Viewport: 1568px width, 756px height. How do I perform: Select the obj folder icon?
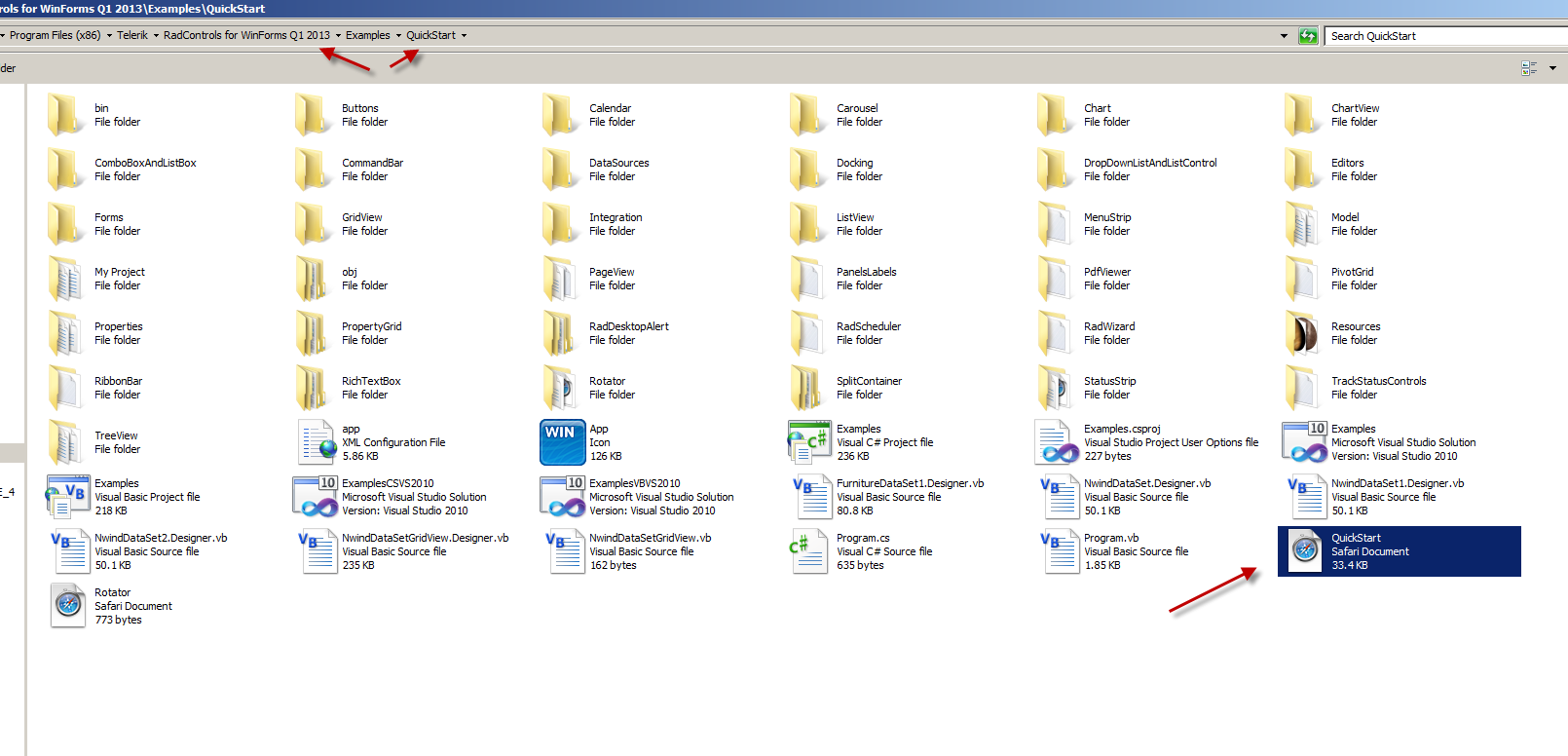pos(314,279)
